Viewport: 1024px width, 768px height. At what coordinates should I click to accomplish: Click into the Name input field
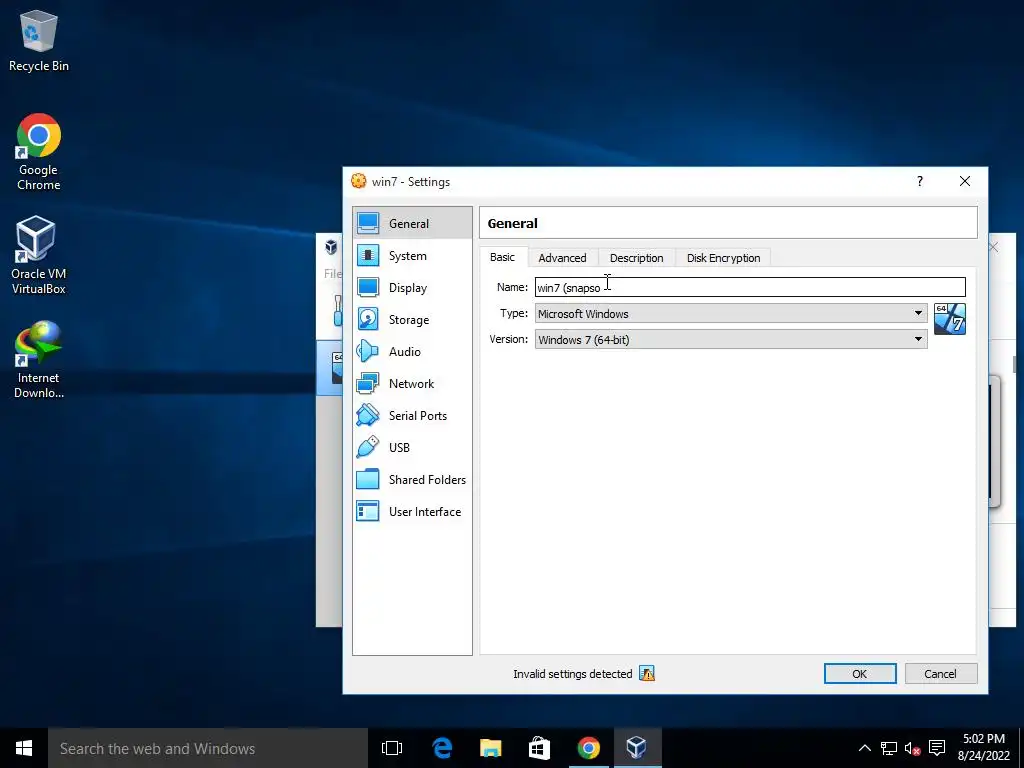750,287
